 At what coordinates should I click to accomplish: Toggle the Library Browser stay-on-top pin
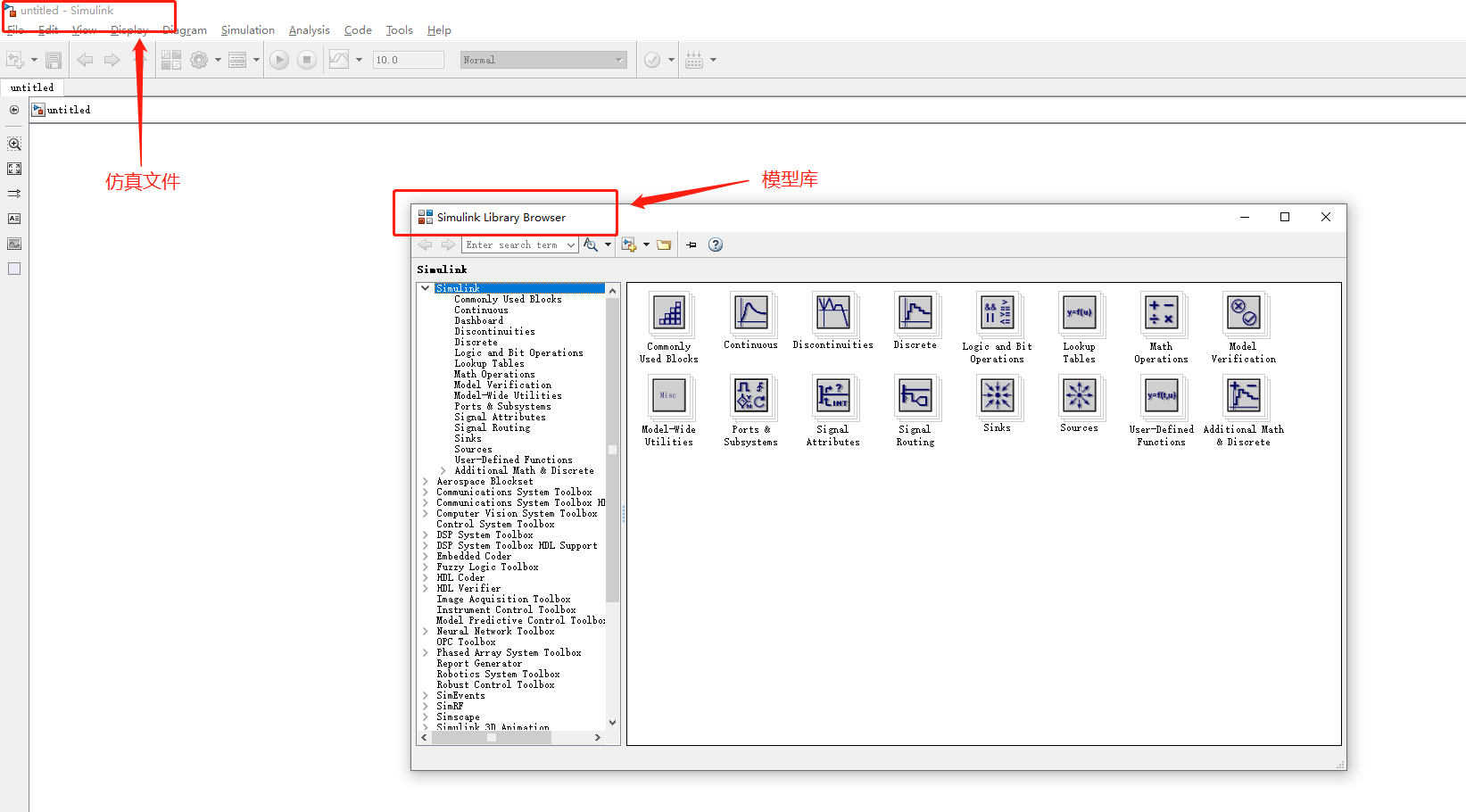[x=692, y=244]
